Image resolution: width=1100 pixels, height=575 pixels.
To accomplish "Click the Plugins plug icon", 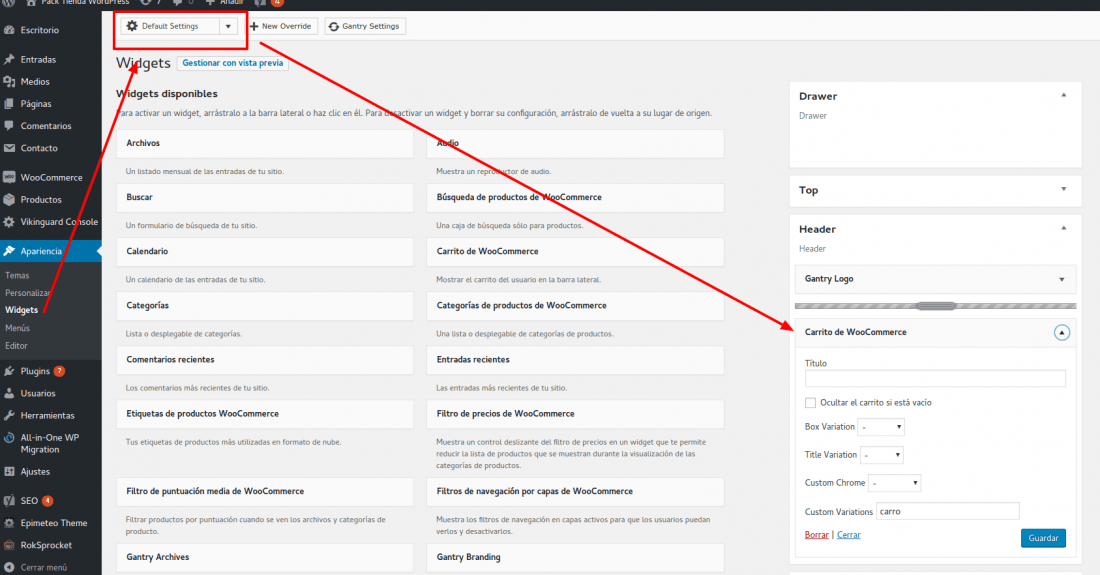I will point(9,371).
